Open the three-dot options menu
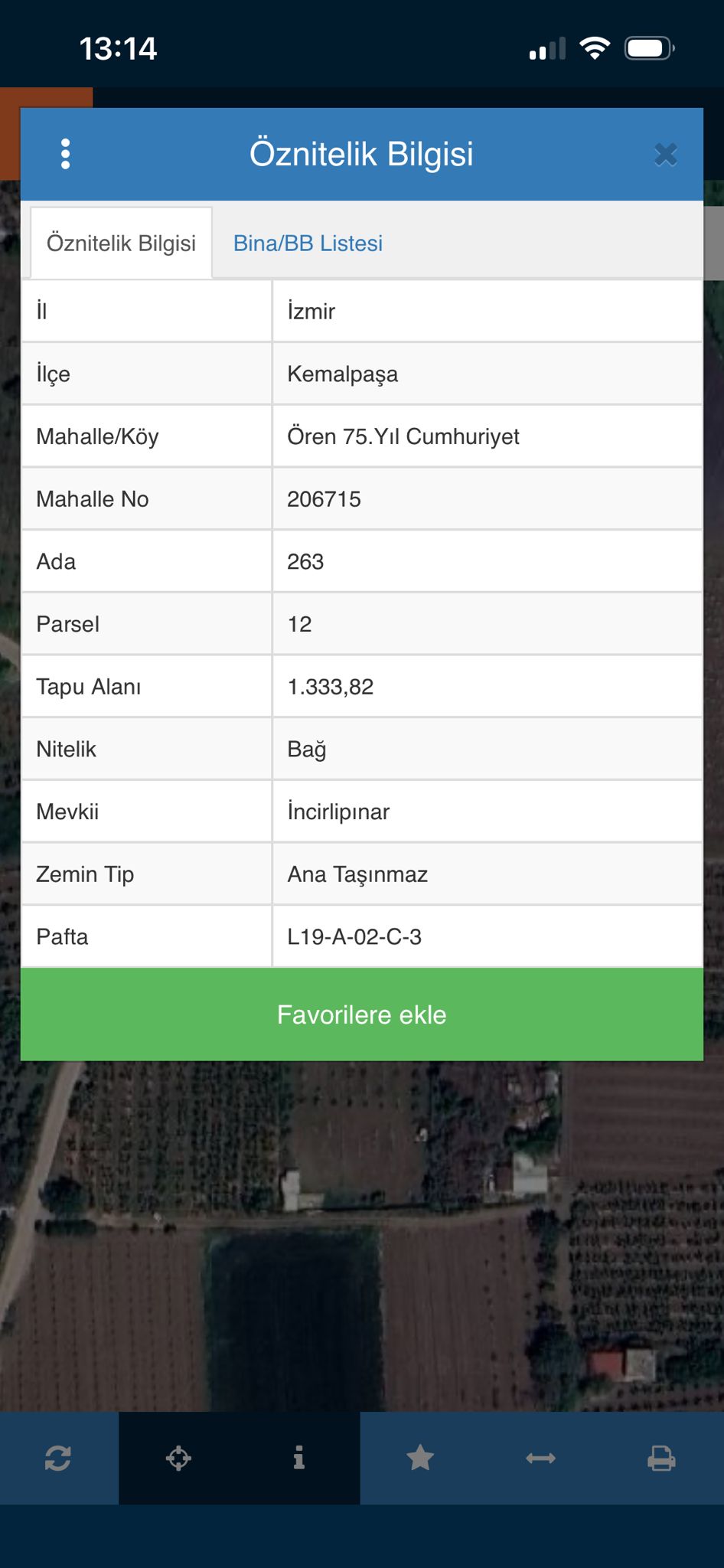The height and width of the screenshot is (1568, 724). (66, 154)
